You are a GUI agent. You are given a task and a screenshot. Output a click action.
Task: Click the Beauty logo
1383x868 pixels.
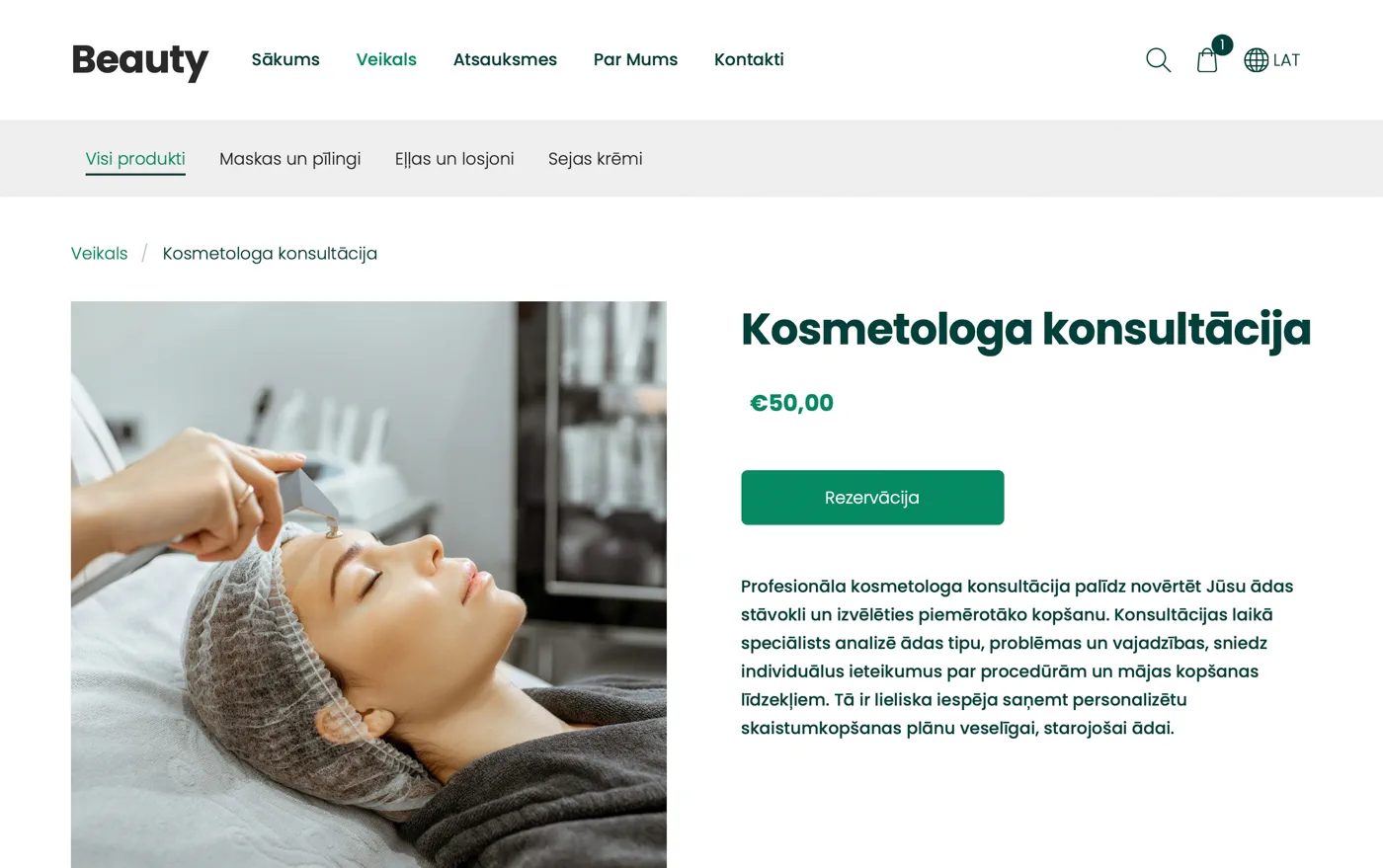(140, 60)
